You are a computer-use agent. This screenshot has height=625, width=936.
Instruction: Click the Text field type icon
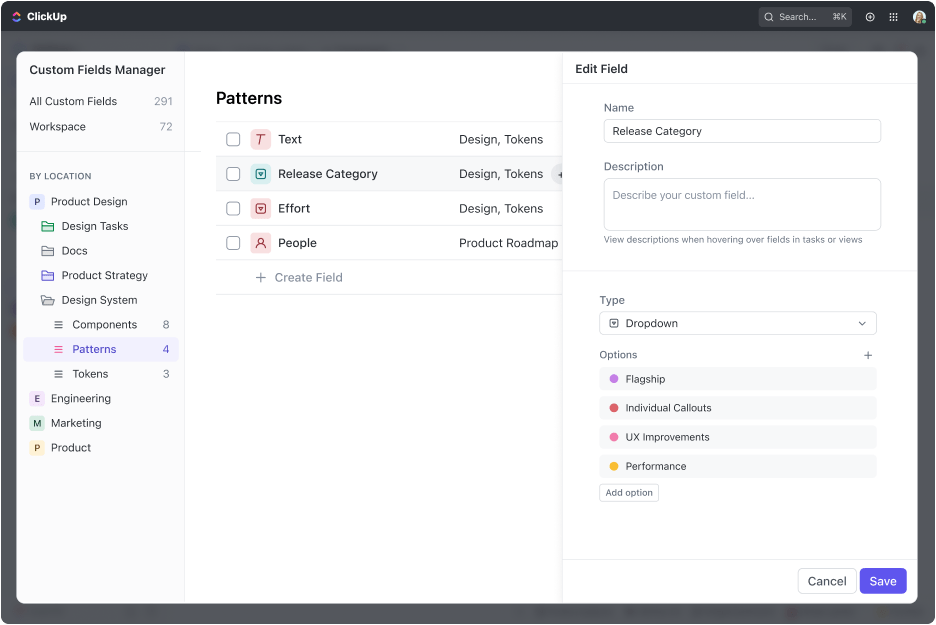click(x=261, y=140)
